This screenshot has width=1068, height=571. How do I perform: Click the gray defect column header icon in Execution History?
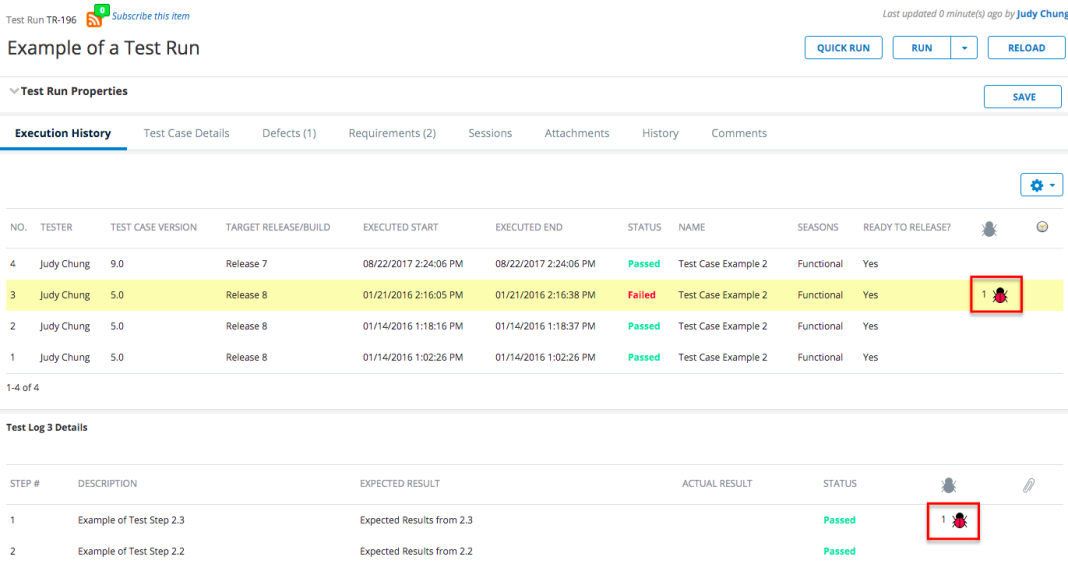[x=989, y=229]
